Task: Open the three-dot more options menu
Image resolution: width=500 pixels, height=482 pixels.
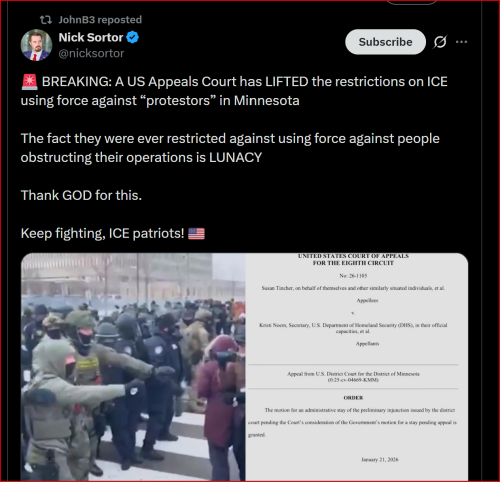Action: point(461,42)
